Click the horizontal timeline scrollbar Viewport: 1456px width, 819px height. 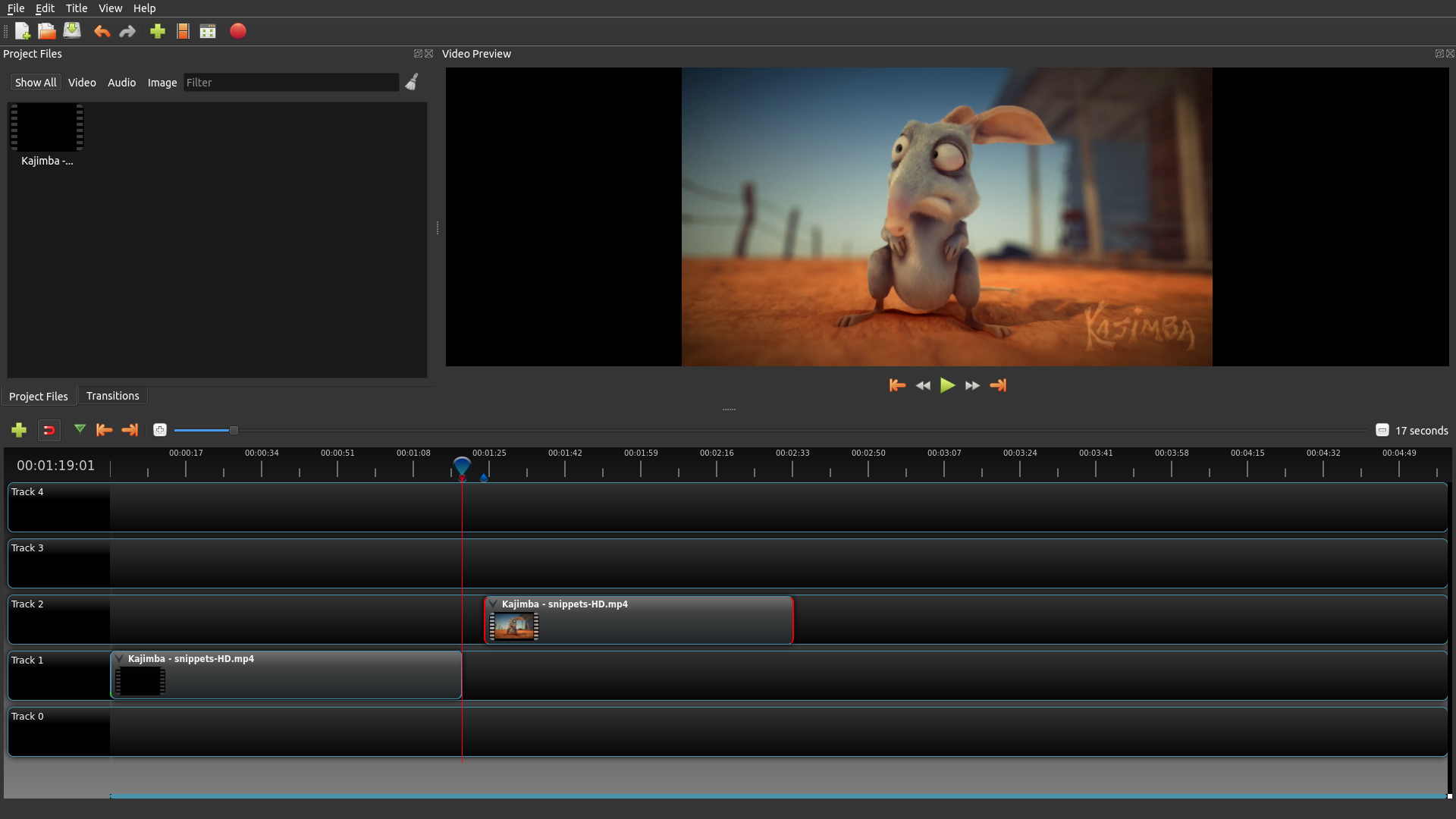779,796
